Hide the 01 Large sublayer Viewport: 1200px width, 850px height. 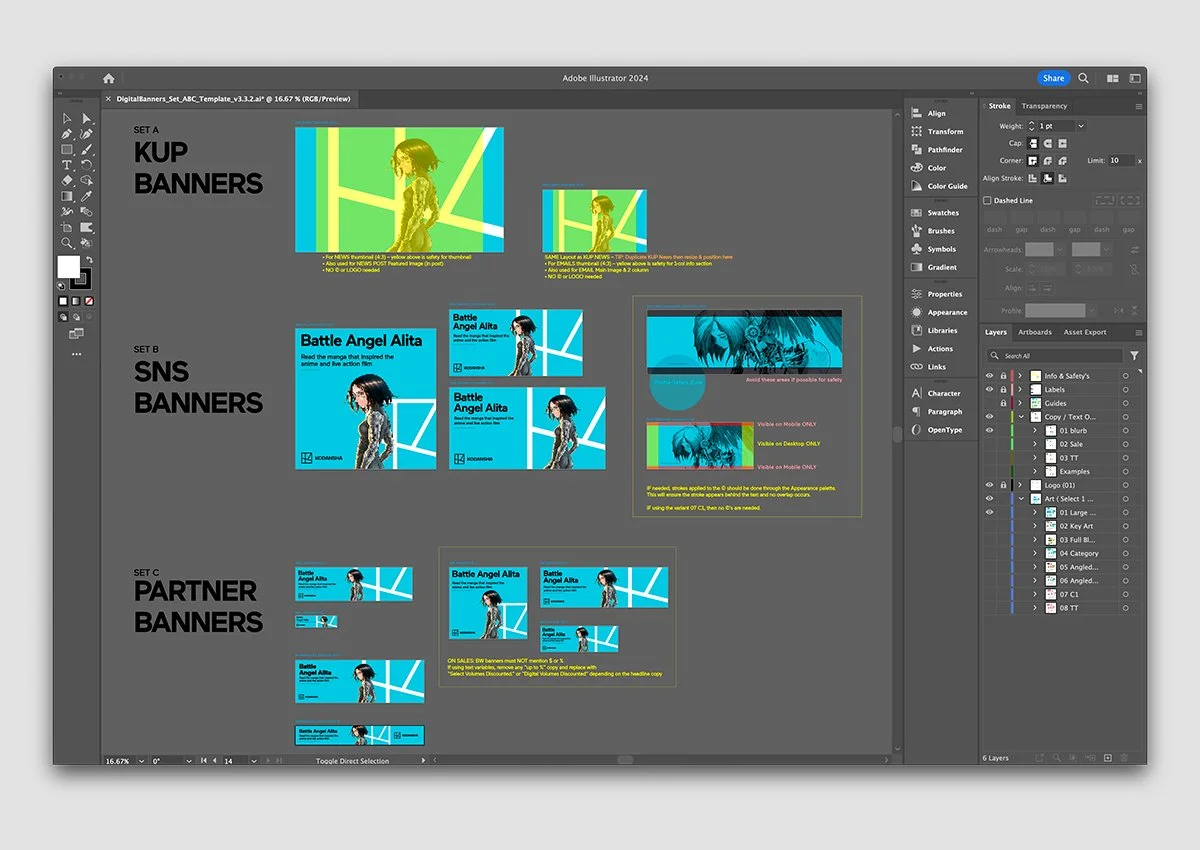point(990,512)
